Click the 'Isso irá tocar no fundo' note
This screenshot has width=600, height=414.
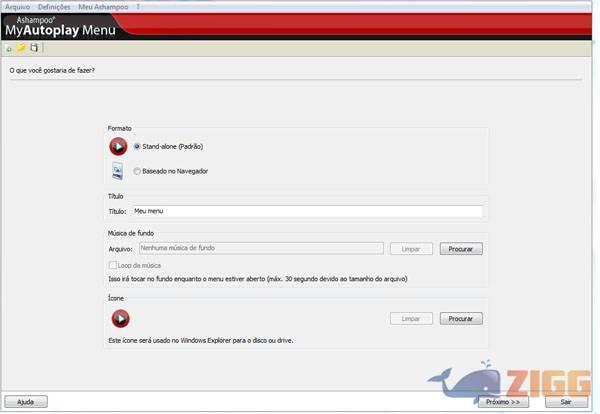[258, 279]
